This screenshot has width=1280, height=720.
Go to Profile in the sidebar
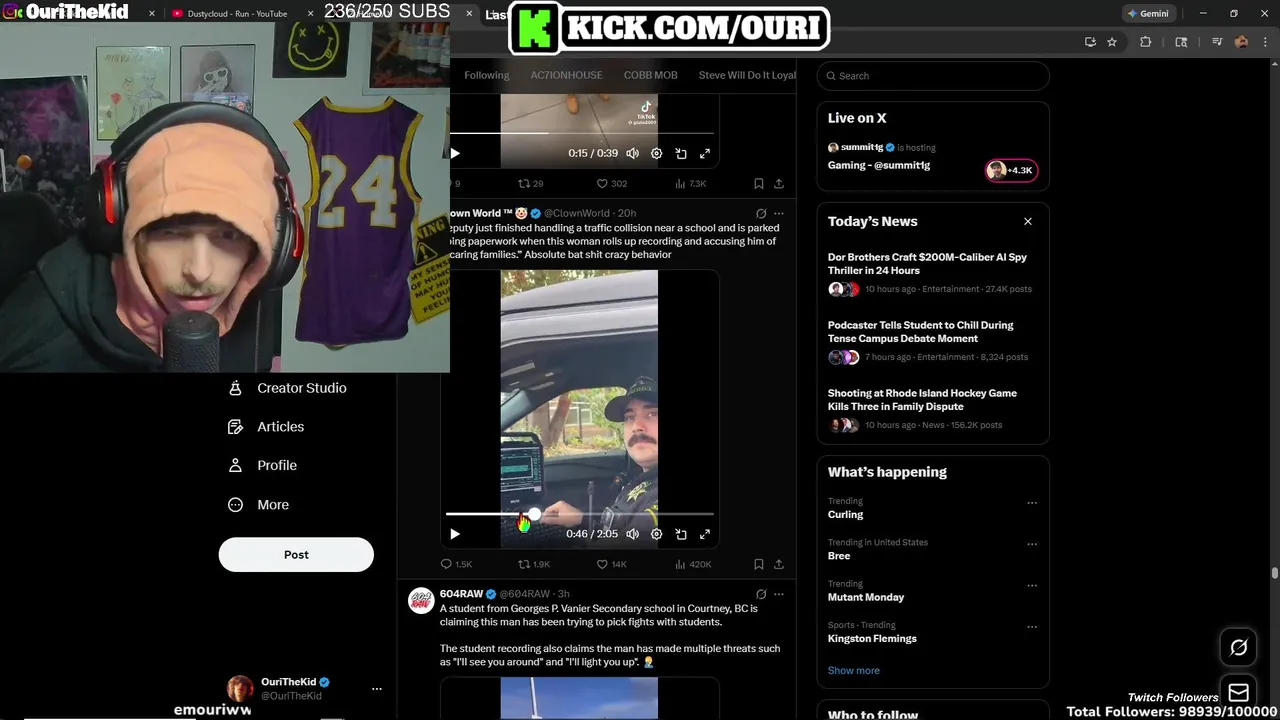(x=262, y=466)
